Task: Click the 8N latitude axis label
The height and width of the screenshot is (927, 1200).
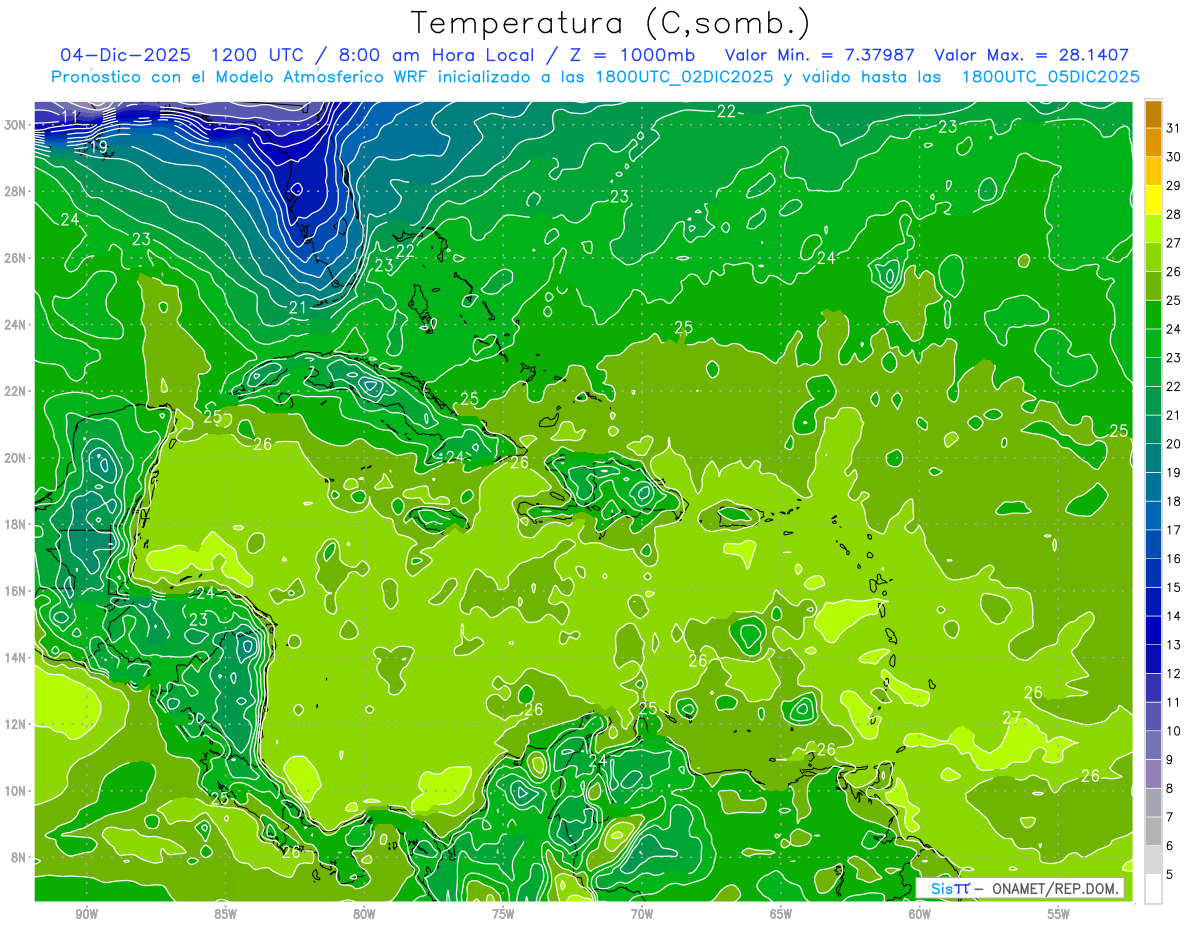Action: coord(19,857)
